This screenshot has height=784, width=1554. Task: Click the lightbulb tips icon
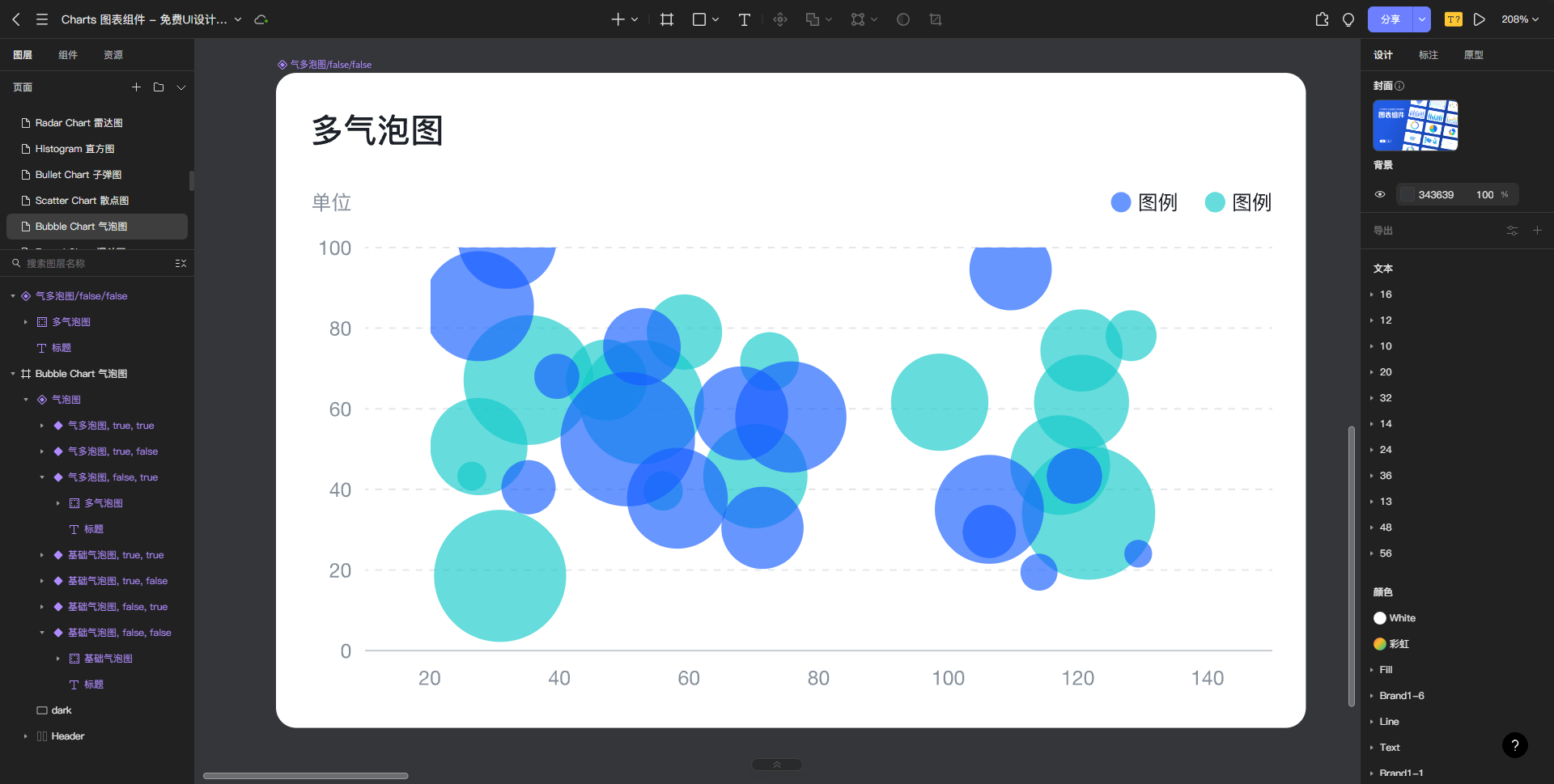(1348, 19)
